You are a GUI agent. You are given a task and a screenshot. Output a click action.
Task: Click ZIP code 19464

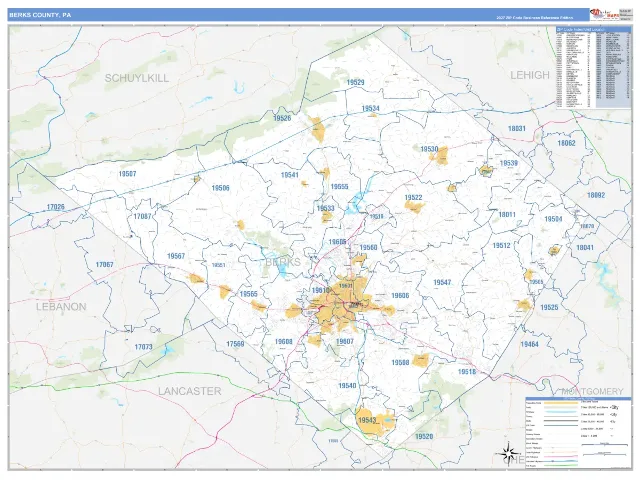(x=529, y=344)
